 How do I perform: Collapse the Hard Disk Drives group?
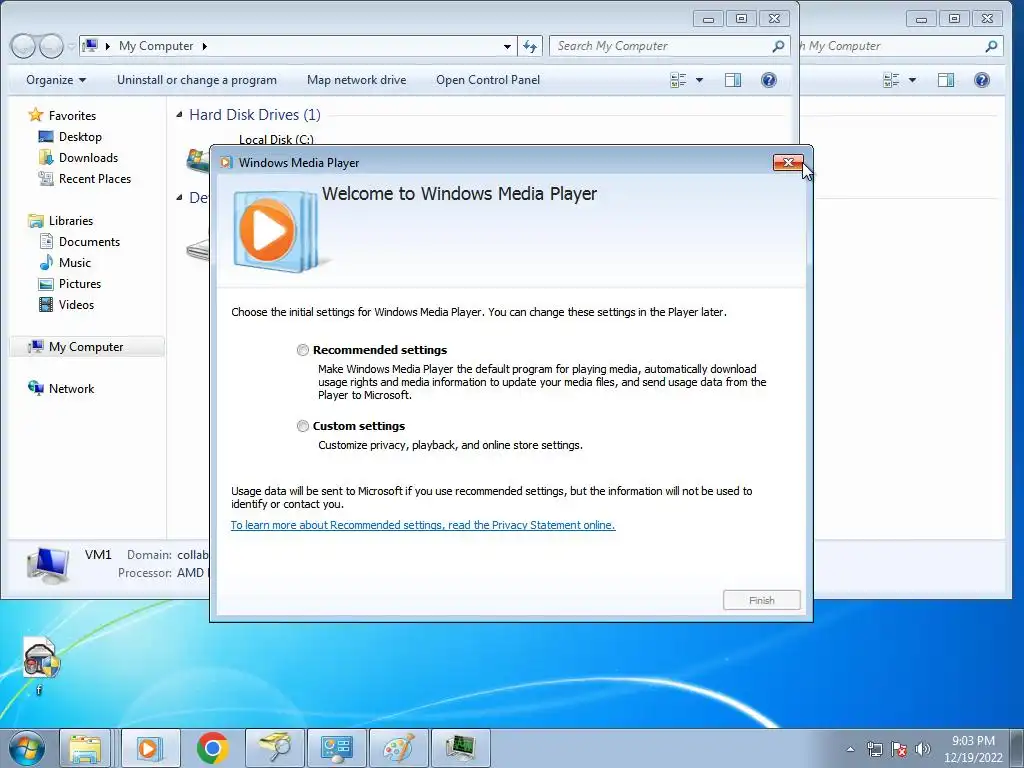180,115
